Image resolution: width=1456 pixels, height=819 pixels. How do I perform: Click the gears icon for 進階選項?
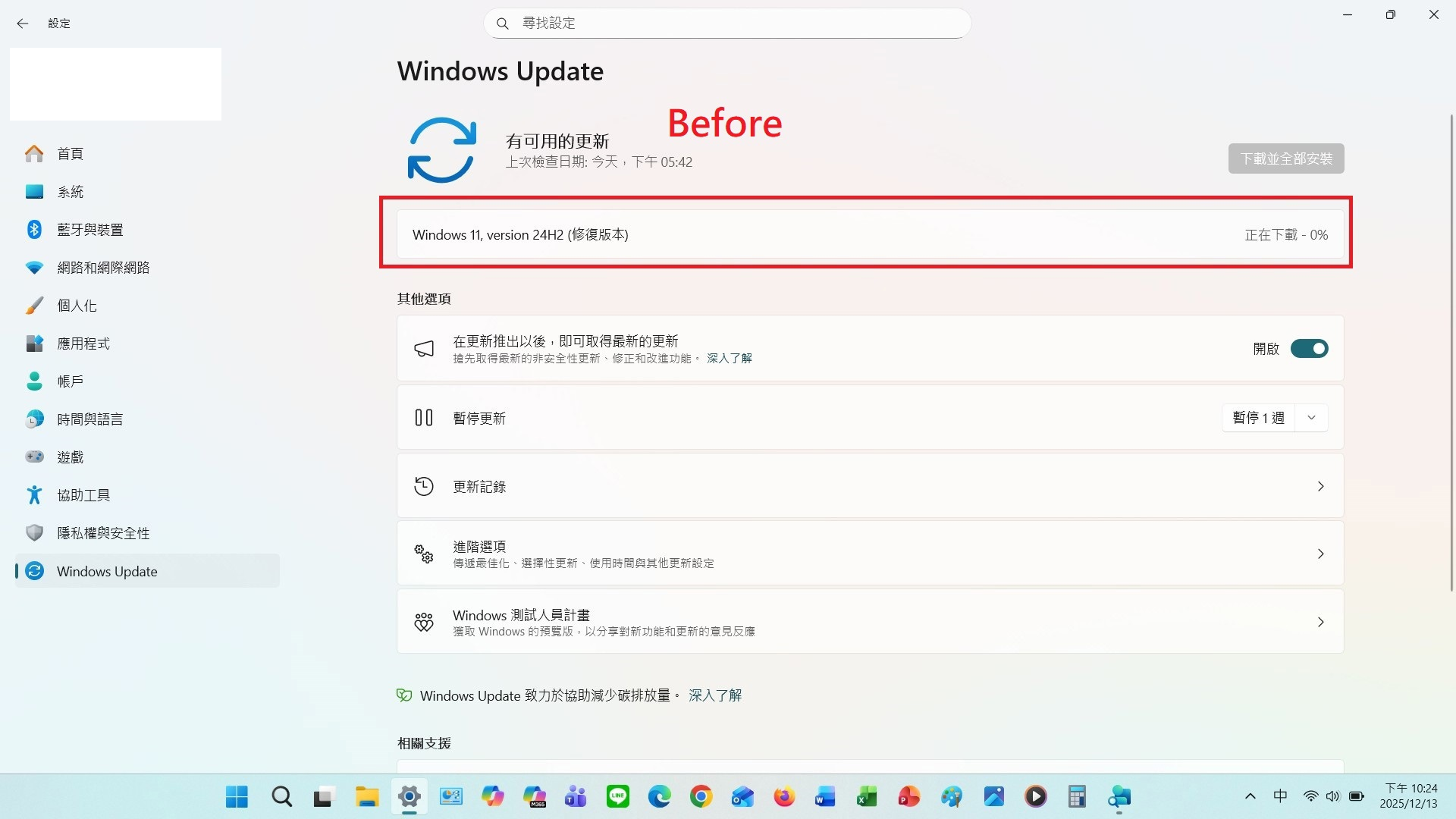pos(424,554)
